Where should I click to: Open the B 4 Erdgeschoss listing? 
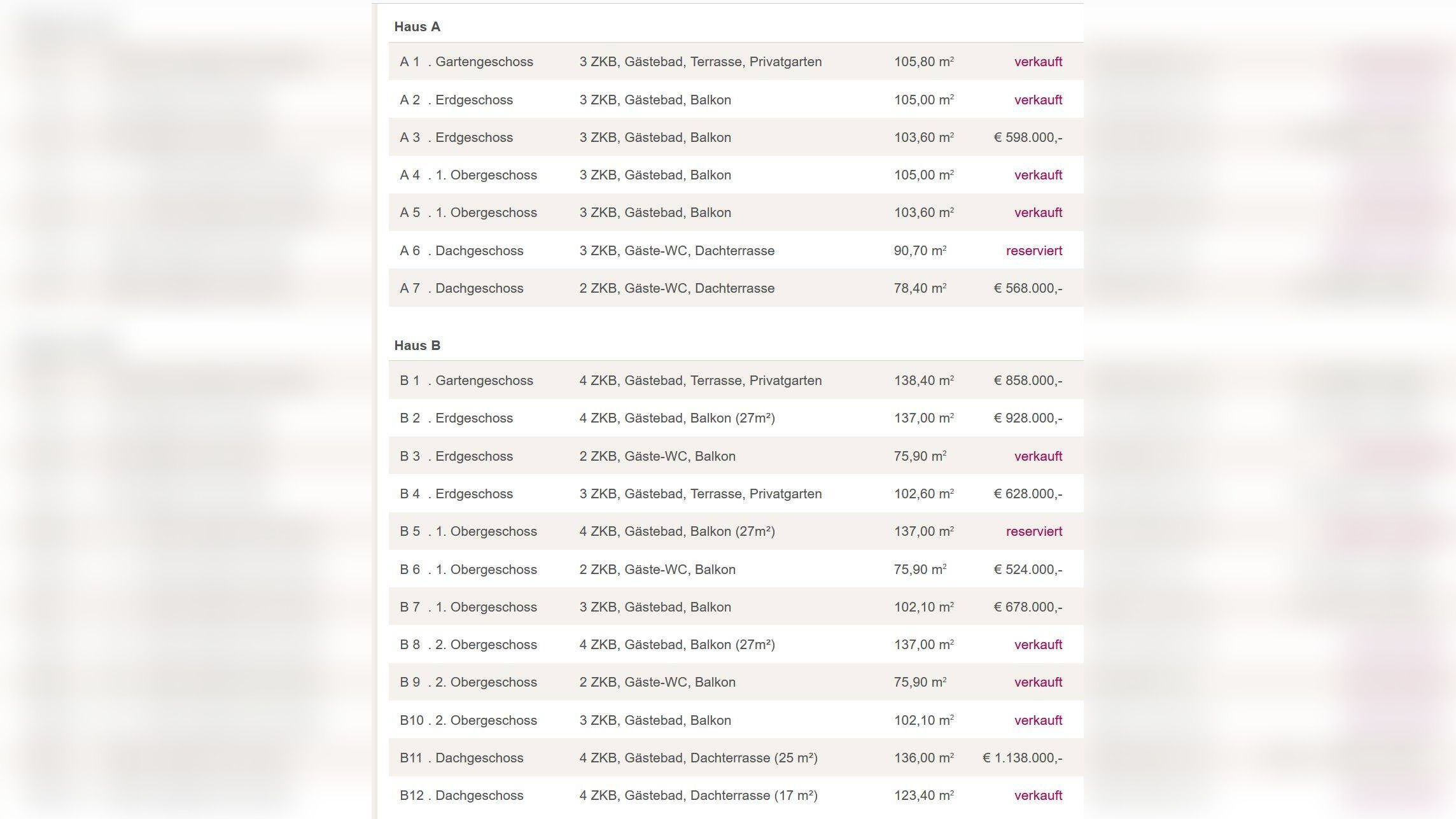click(456, 494)
